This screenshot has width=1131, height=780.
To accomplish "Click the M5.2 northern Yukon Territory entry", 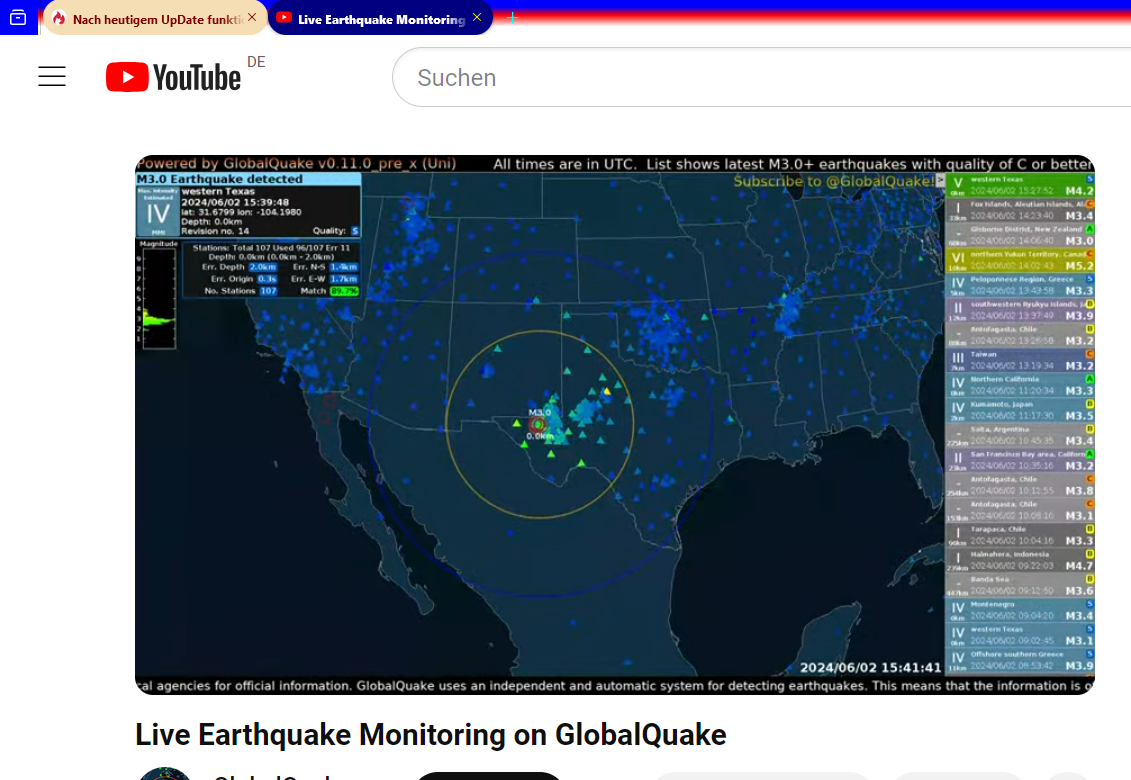I will (x=1020, y=260).
